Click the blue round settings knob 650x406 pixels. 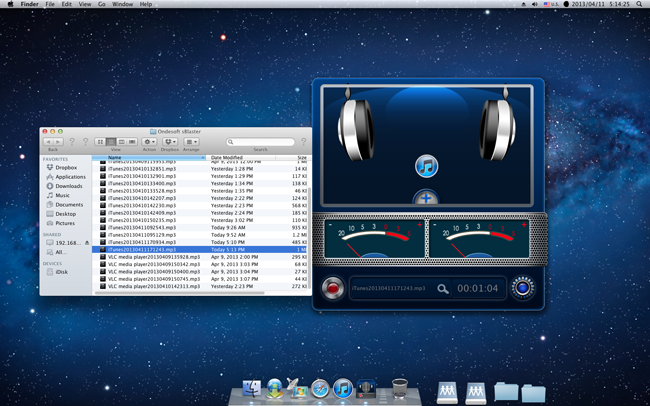pyautogui.click(x=522, y=288)
